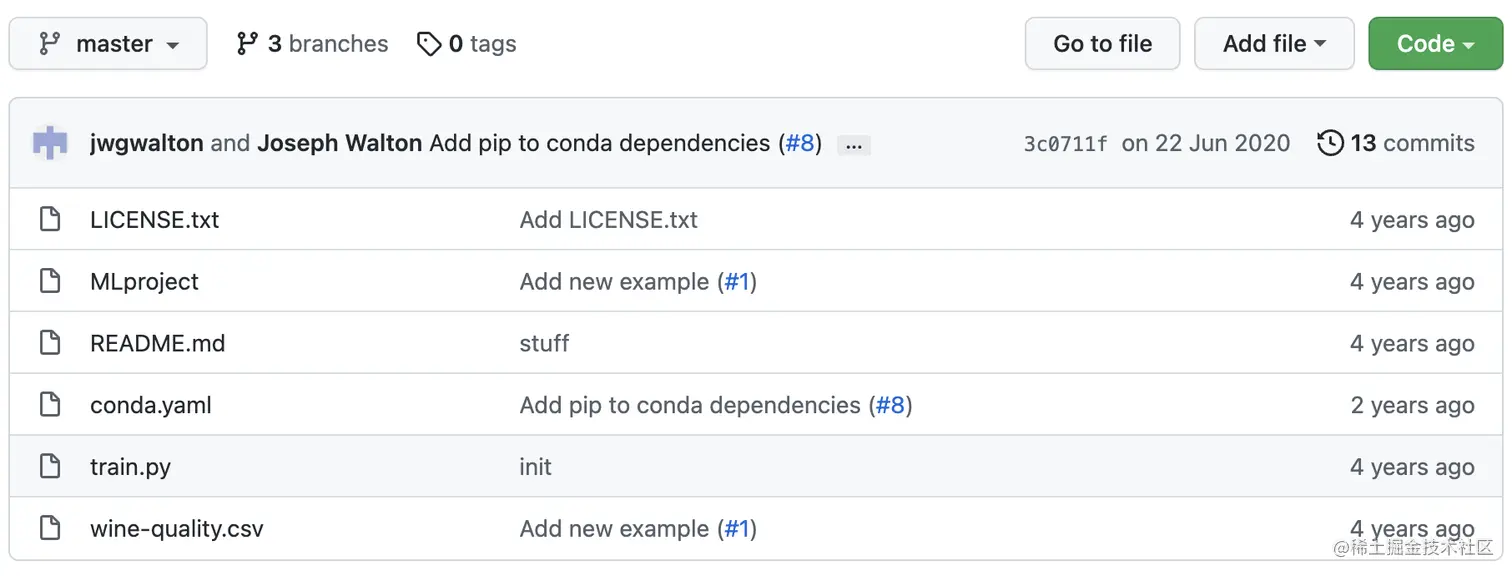The image size is (1512, 576).
Task: Click the file icon beside LICENSE.txt
Action: pyautogui.click(x=50, y=219)
